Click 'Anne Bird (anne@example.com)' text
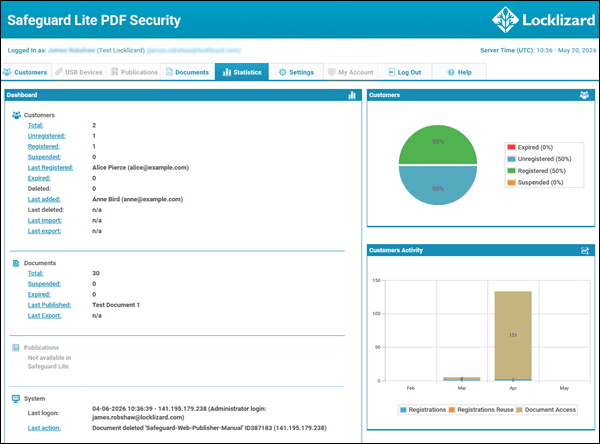Screen dimensions: 600x444 (x=137, y=199)
